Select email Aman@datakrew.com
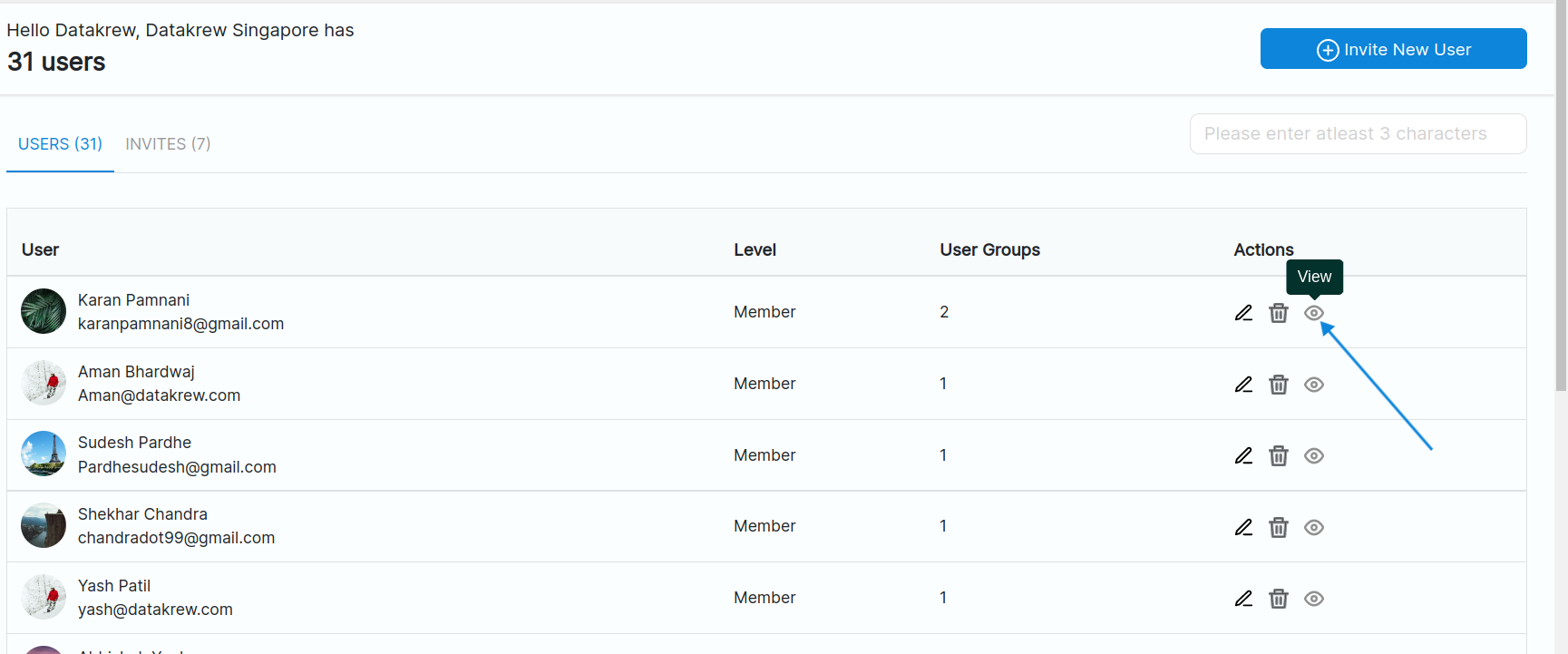 [x=159, y=395]
